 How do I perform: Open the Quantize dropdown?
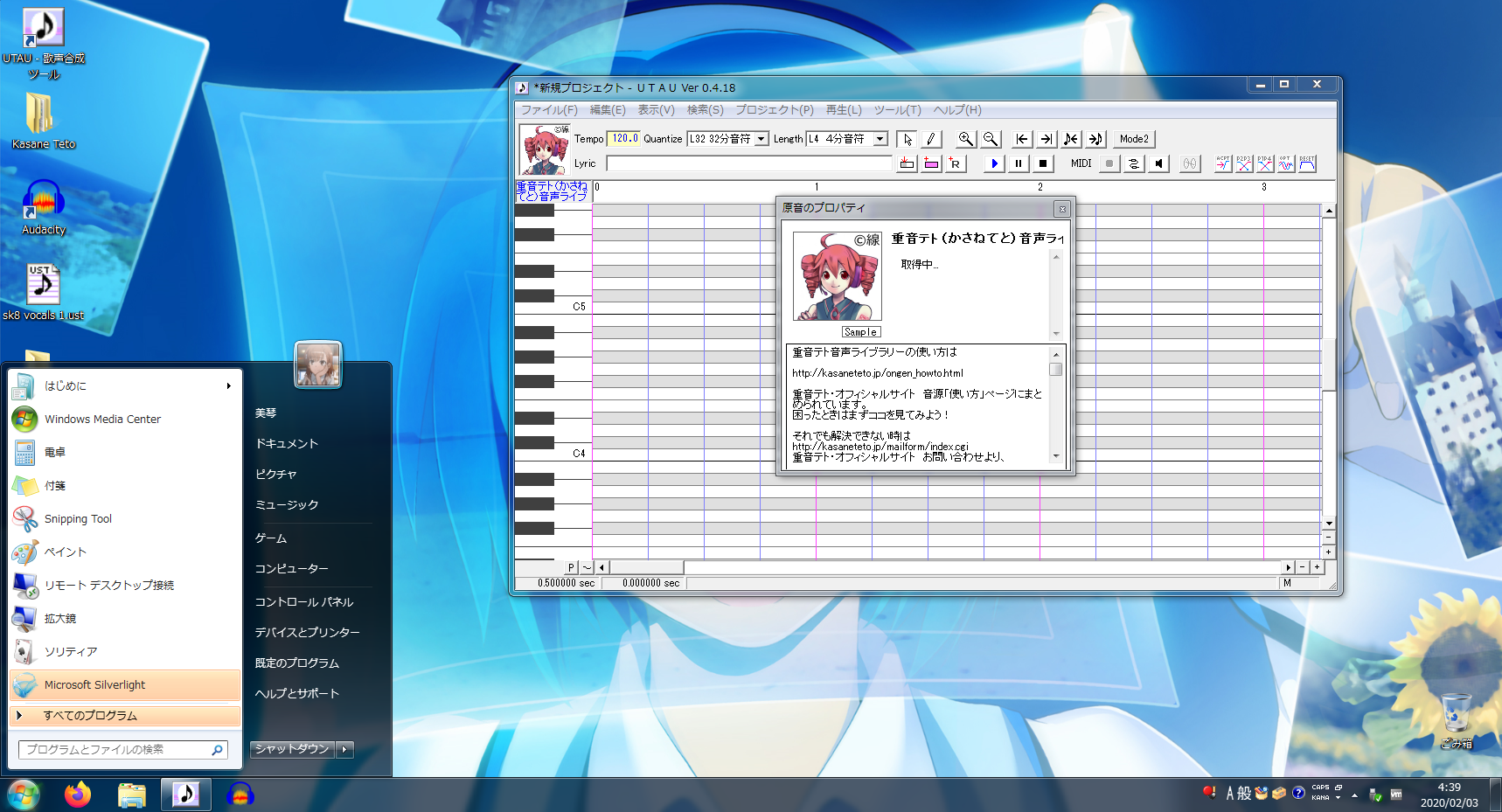tap(761, 139)
